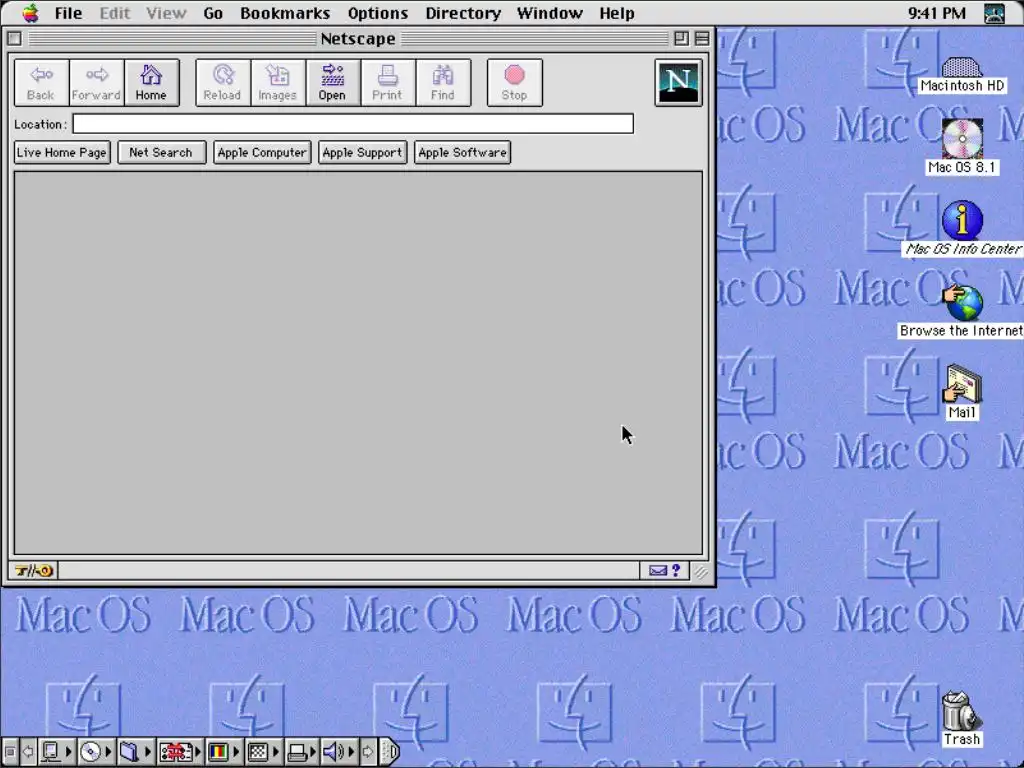The height and width of the screenshot is (768, 1024).
Task: Click the Netscape window zoom box
Action: pyautogui.click(x=681, y=39)
